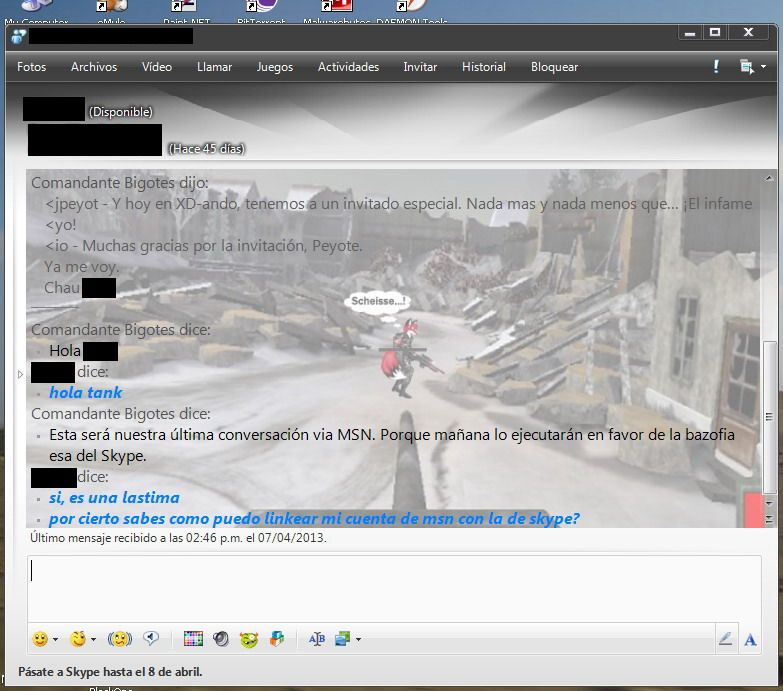Click the 'Comandante Bigotes dijo:' header
Screen dimensions: 783x691
point(120,183)
